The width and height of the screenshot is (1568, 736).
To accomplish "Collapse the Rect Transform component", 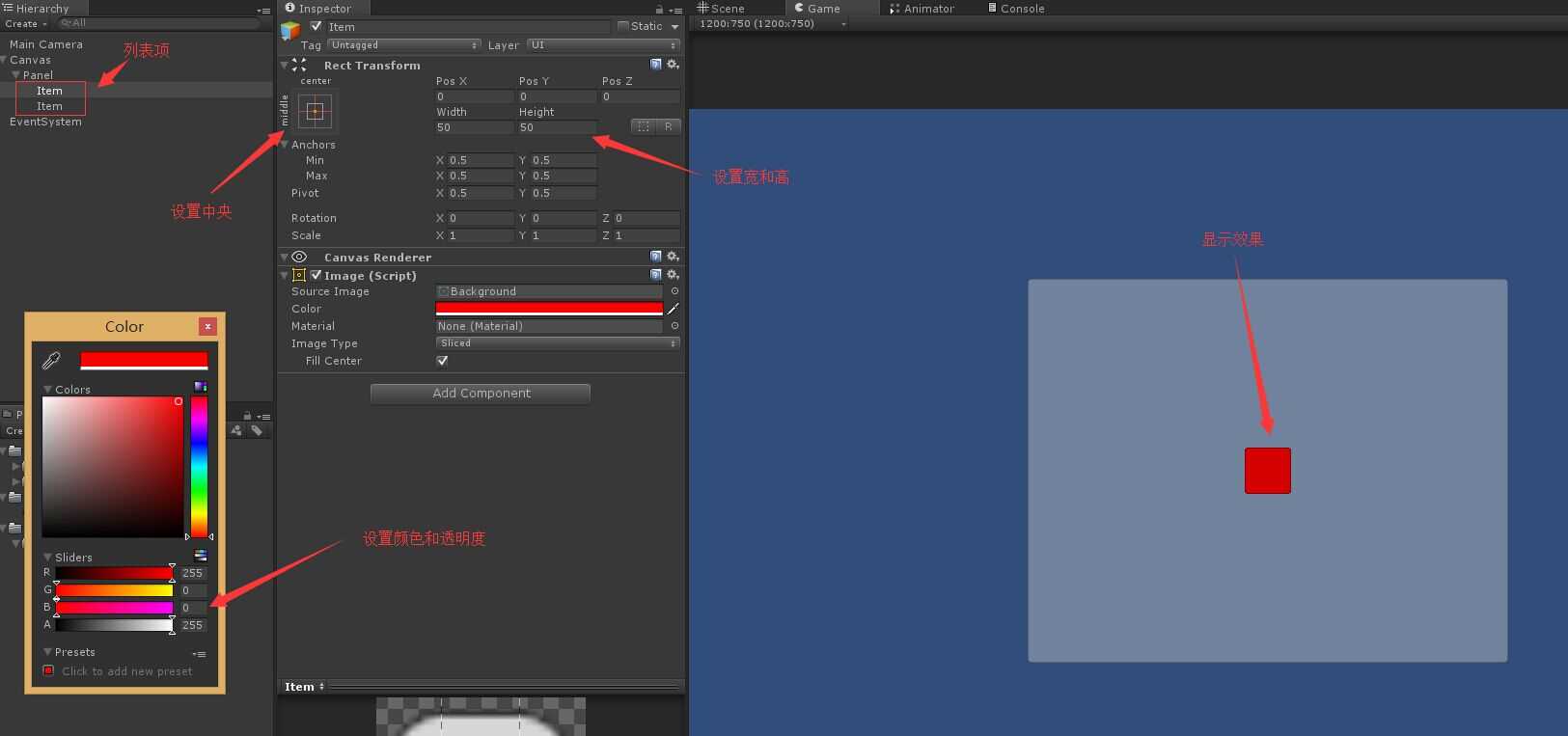I will tap(285, 65).
